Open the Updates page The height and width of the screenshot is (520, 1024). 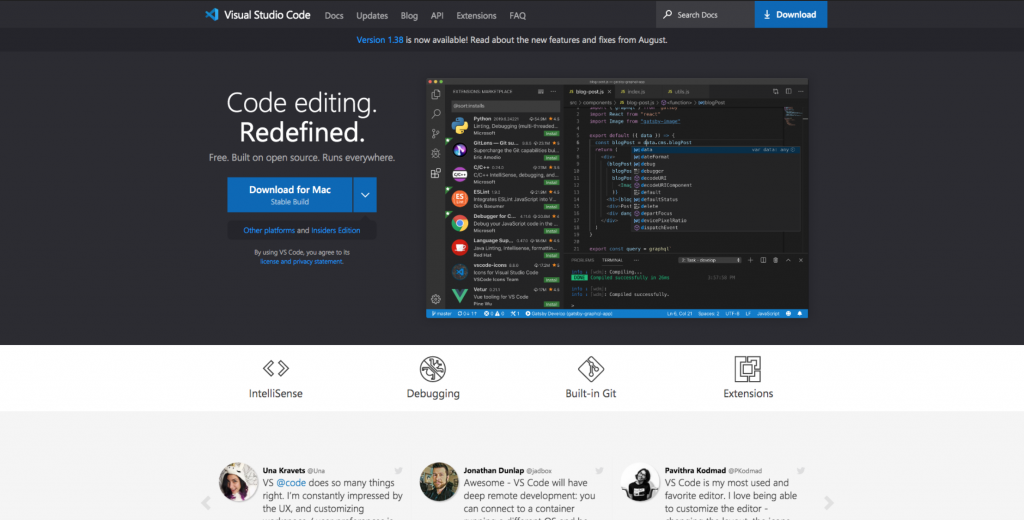[x=372, y=16]
